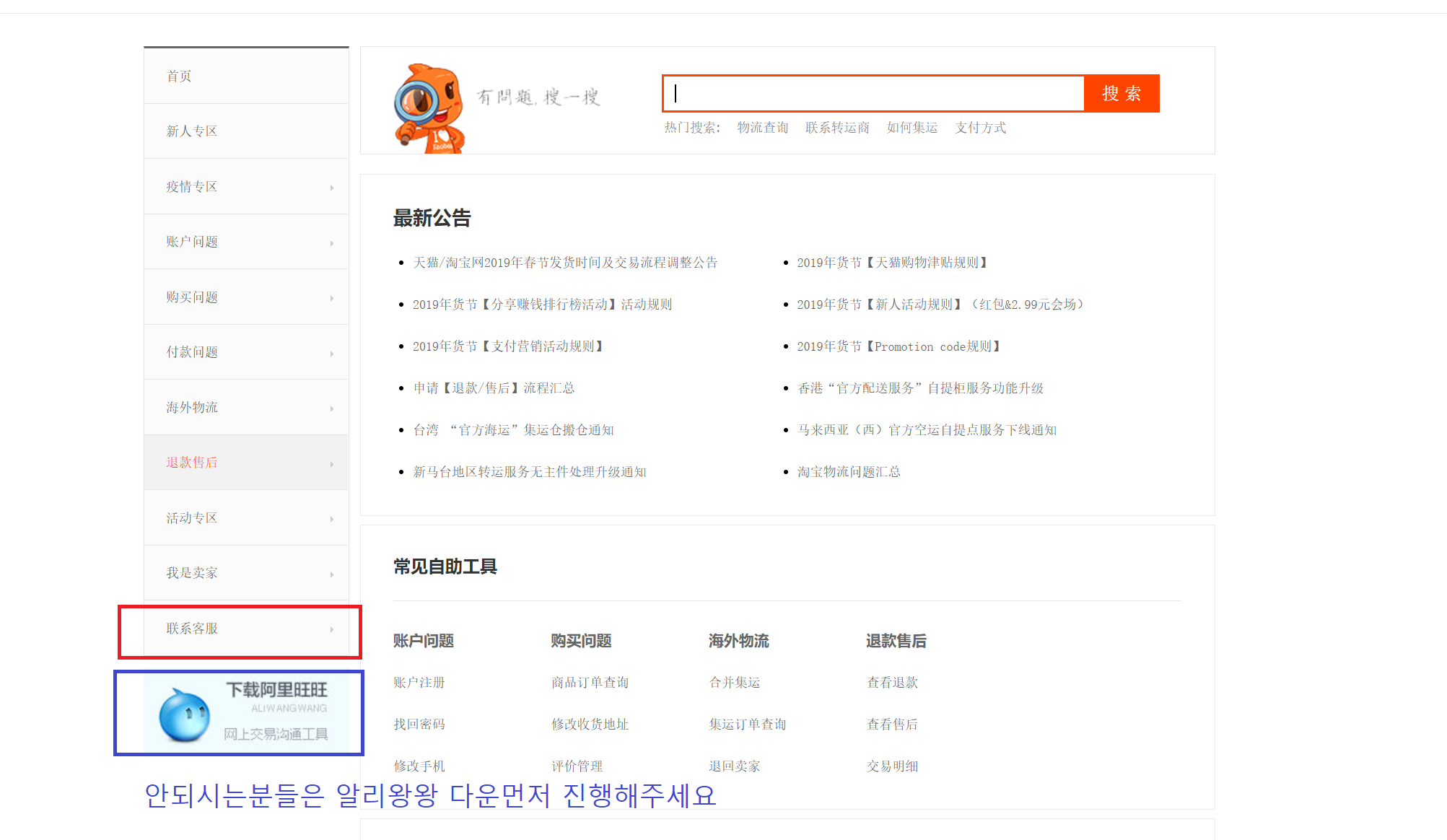1447x840 pixels.
Task: Expand the 海外物流 sidebar arrow
Action: [x=332, y=408]
